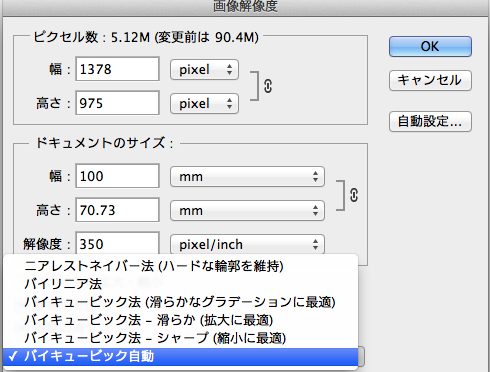Select ニアレストネイバー法 resampling option
Screen dimensions: 490x372
180,266
